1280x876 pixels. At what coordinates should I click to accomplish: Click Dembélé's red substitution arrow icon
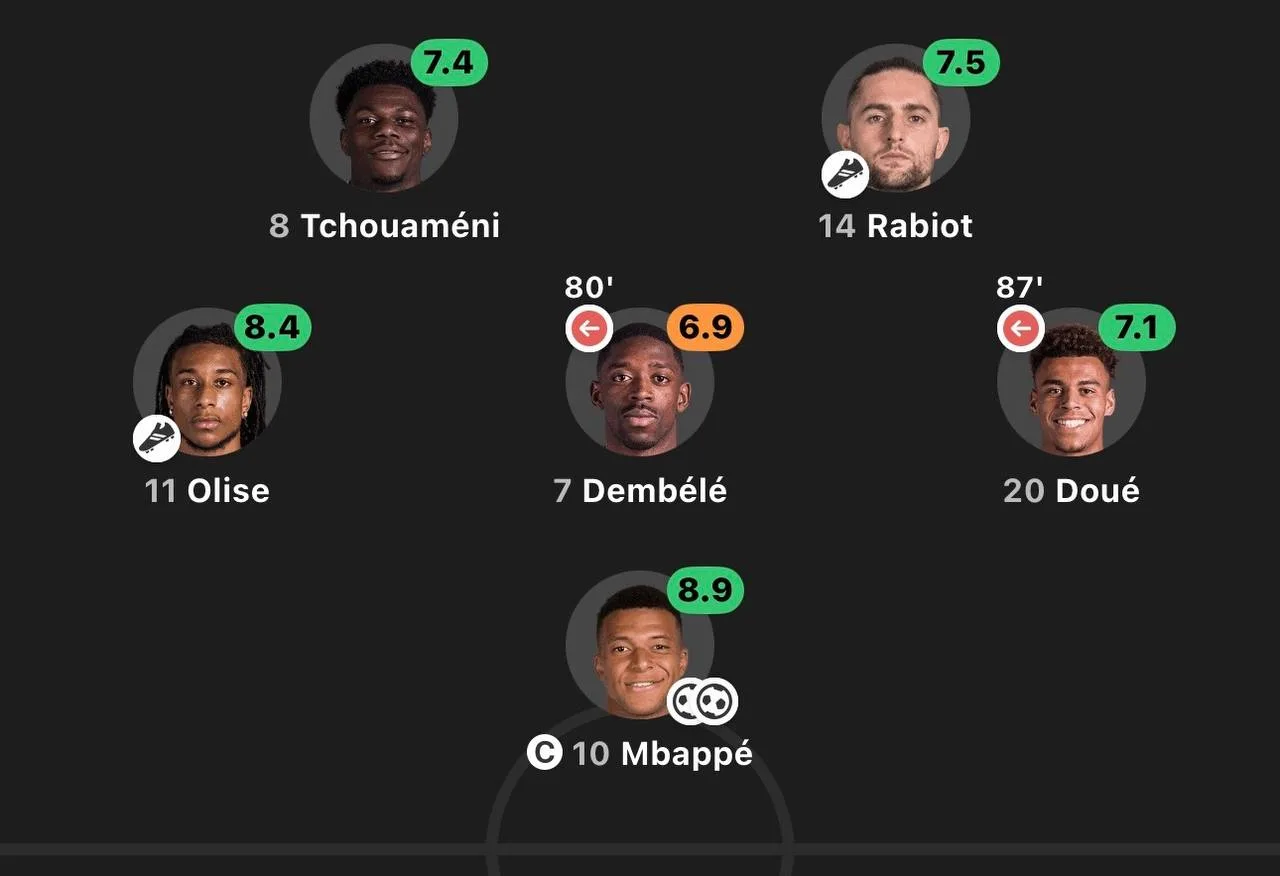(x=589, y=329)
